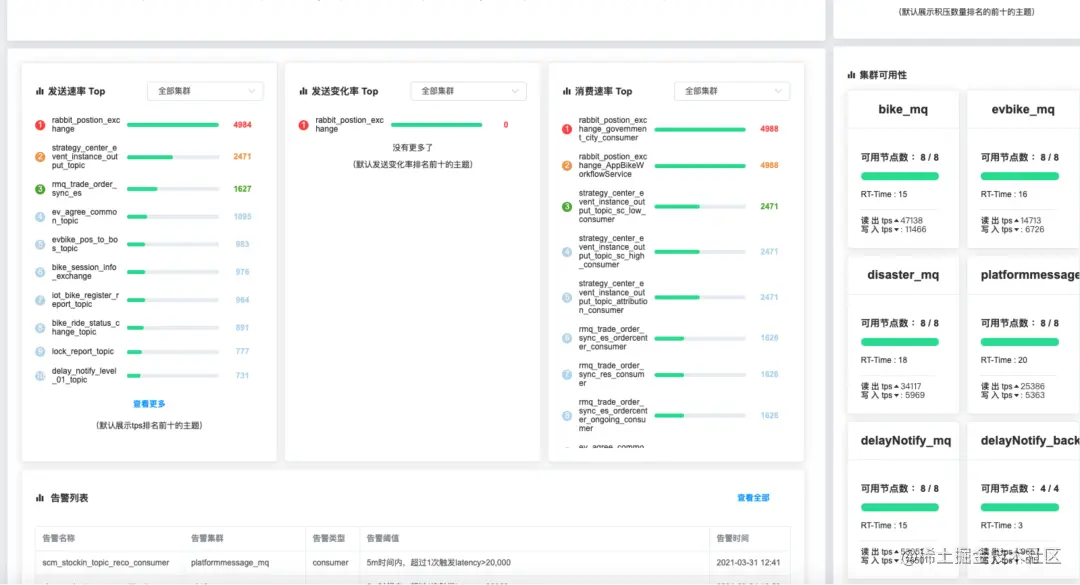
Task: Click delayNotify_mq available nodes progress bar
Action: tap(900, 507)
